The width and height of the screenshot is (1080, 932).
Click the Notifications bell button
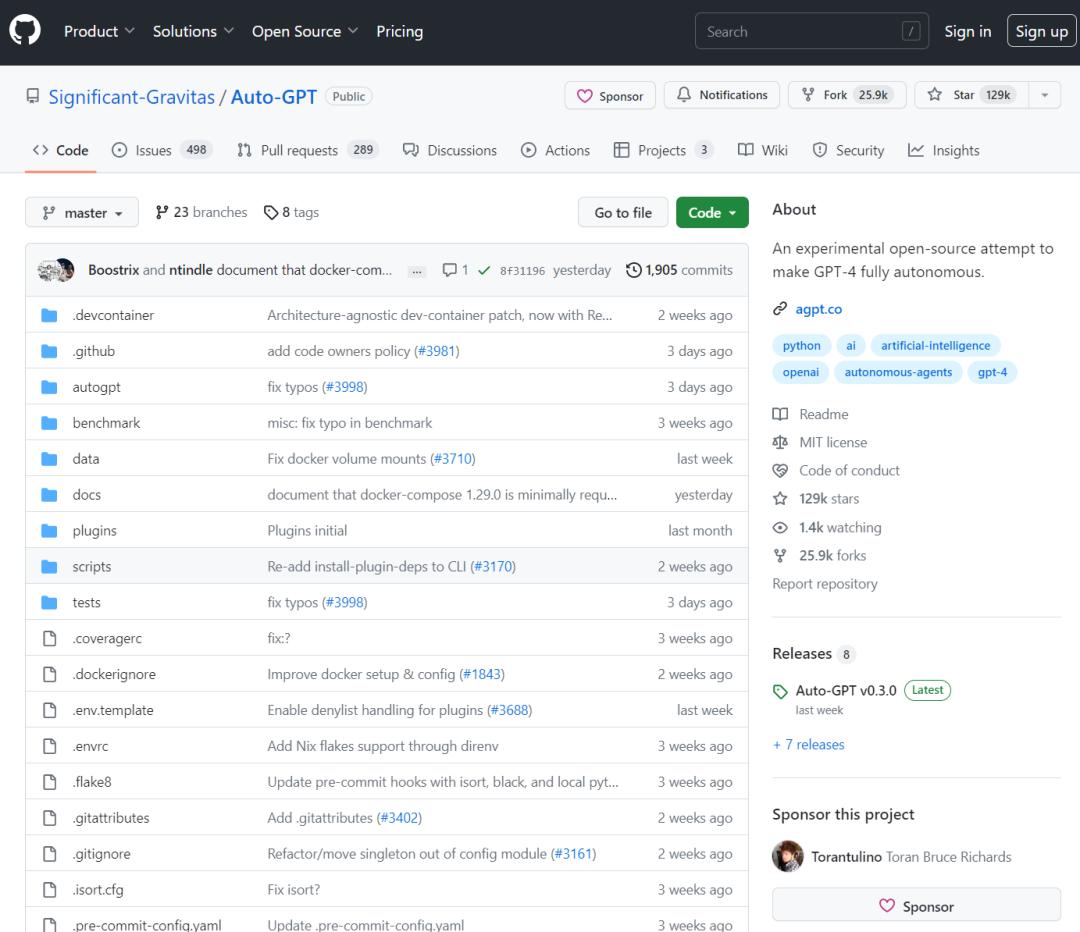tap(722, 96)
